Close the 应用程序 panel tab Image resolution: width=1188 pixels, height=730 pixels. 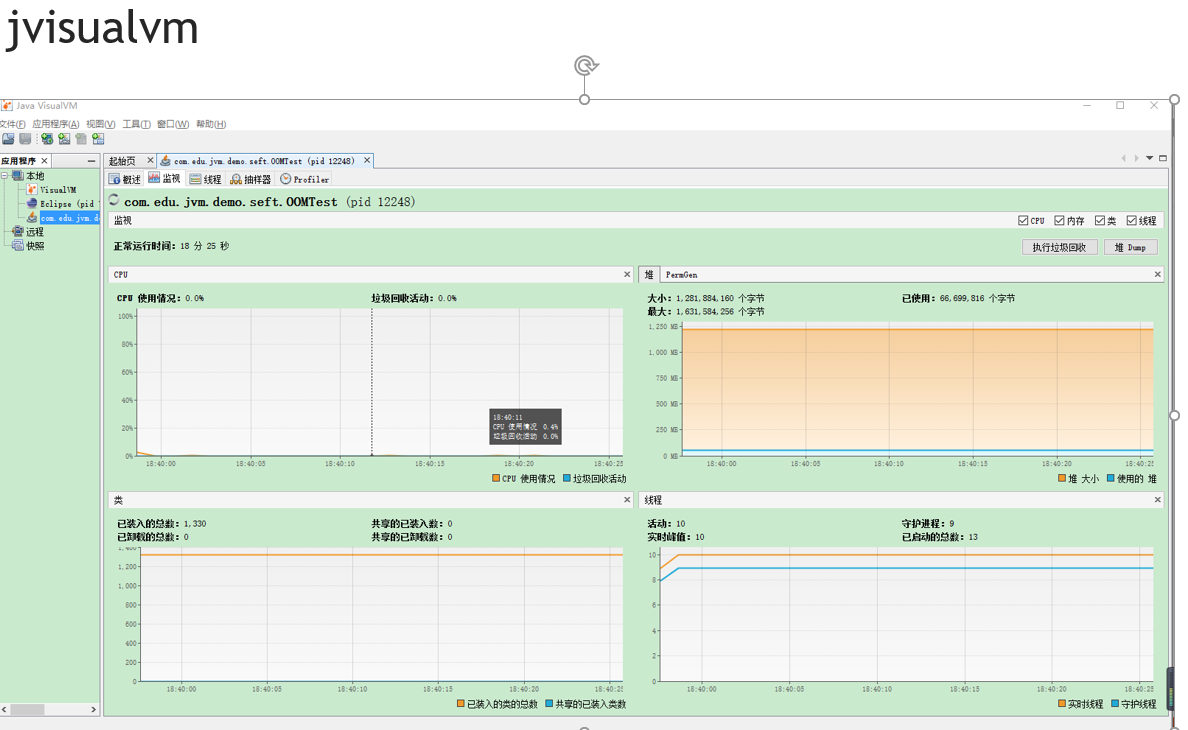(x=44, y=161)
